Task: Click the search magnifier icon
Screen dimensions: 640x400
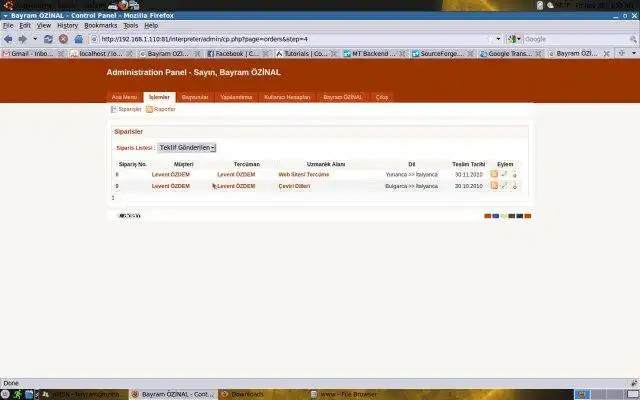Action: point(633,39)
